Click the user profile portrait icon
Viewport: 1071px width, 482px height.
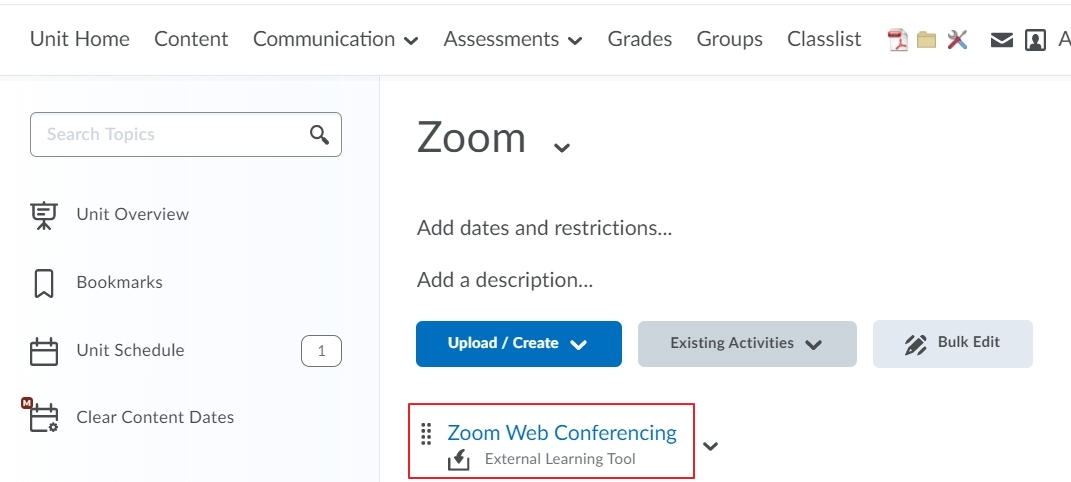point(1035,40)
